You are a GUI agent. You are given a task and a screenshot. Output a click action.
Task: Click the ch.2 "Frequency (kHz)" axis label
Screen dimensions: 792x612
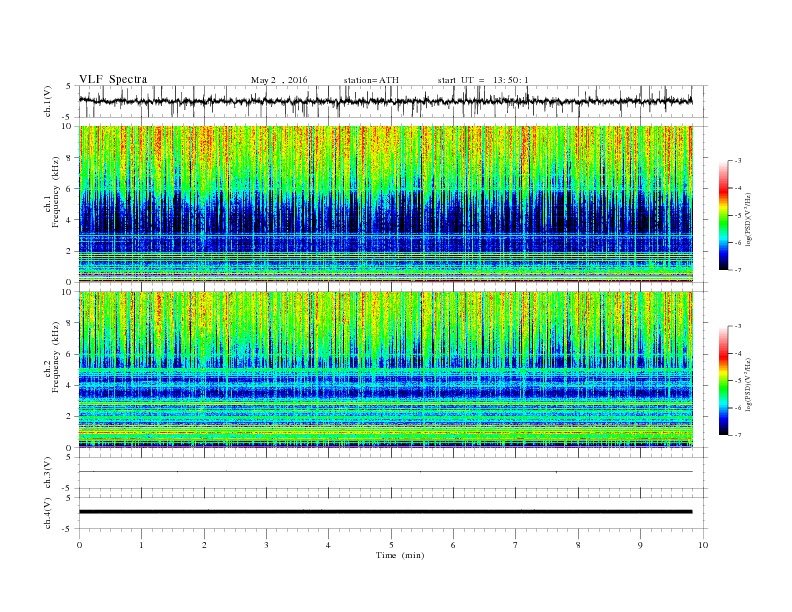(55, 357)
